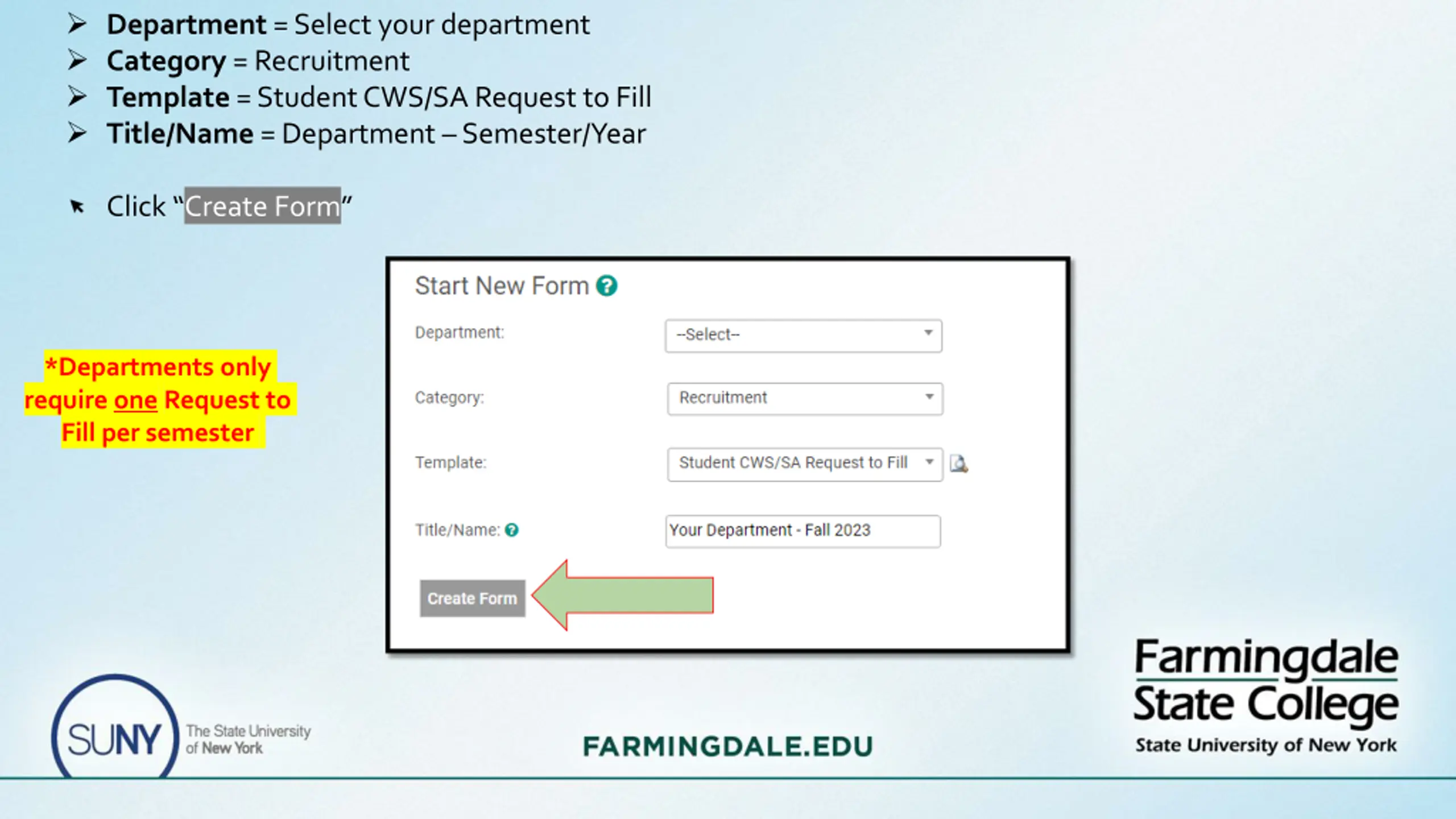Click the arrow bullet beside Category line
1456x819 pixels.
77,60
